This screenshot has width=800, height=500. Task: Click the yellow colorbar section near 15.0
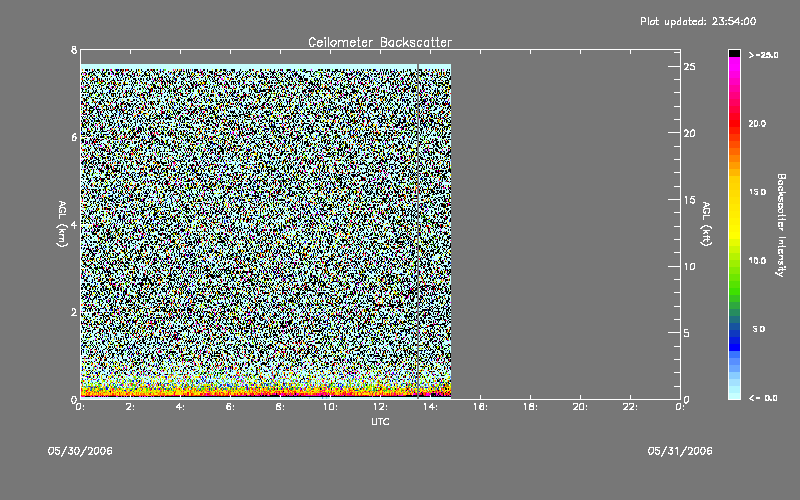pyautogui.click(x=734, y=202)
